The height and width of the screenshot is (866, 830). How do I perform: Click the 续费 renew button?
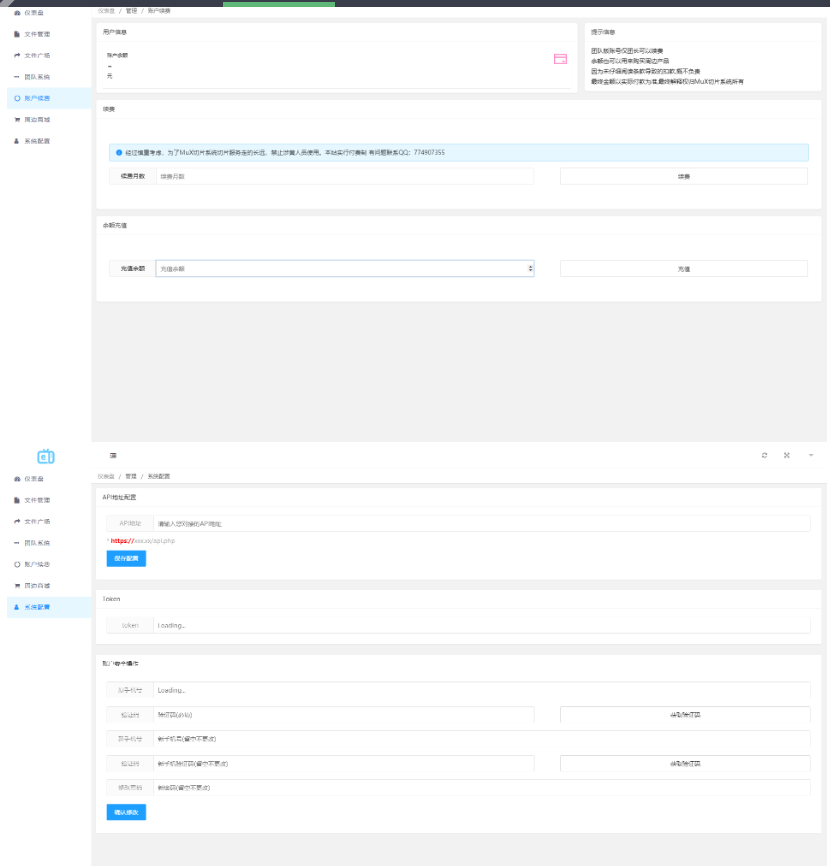683,176
